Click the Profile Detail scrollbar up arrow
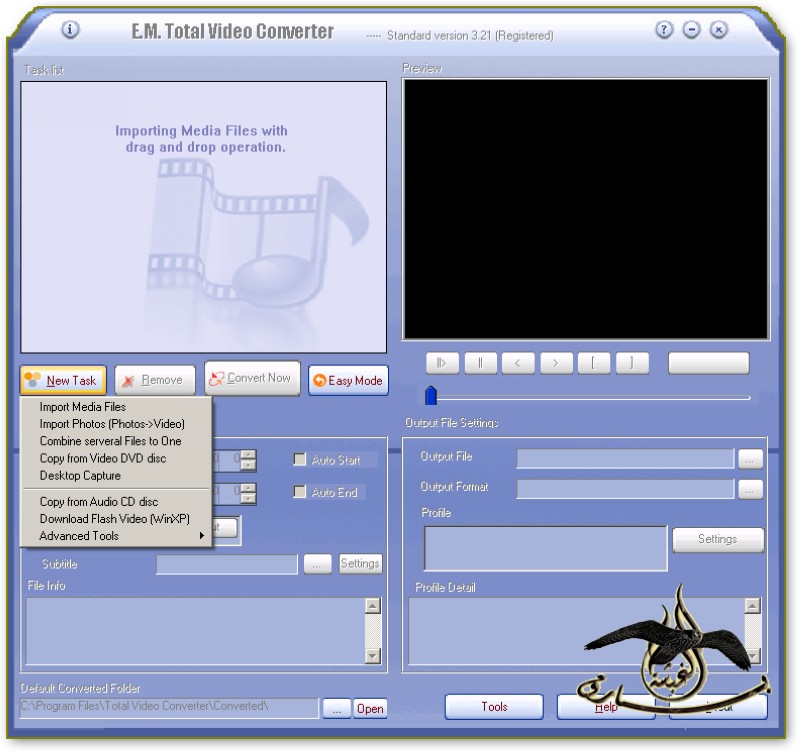The width and height of the screenshot is (800, 753). click(x=753, y=606)
